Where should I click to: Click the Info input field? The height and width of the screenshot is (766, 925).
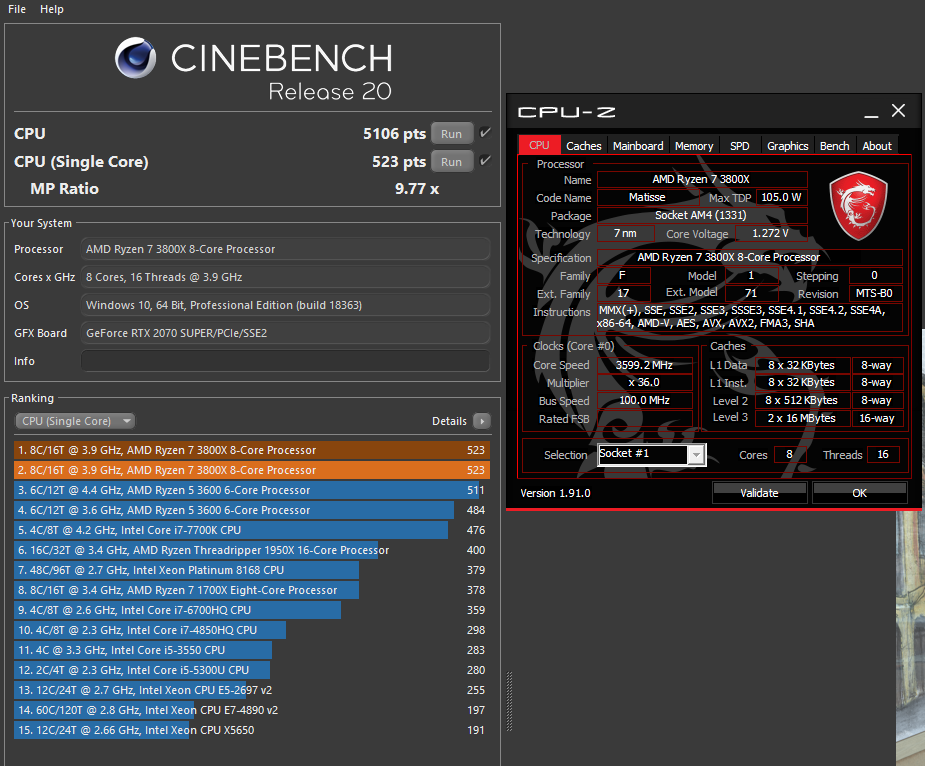286,361
